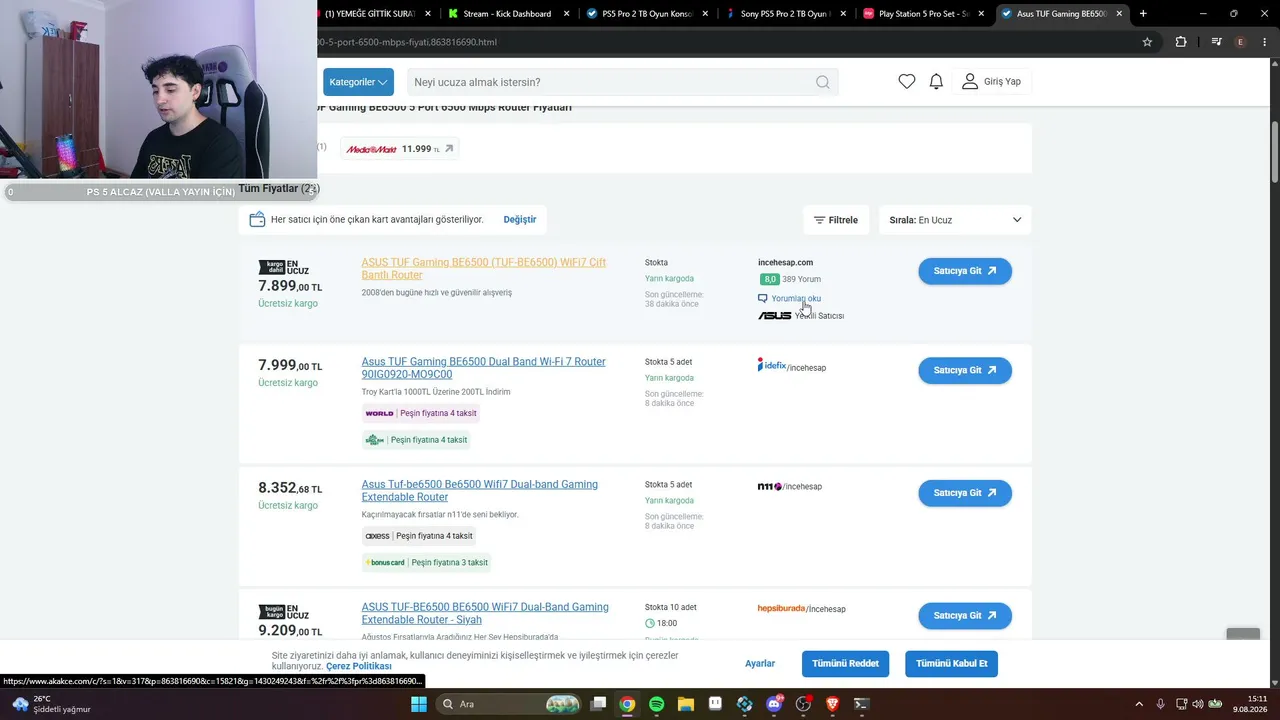Open the Chrome profile avatar
Screen dimensions: 1280x720
(1241, 42)
